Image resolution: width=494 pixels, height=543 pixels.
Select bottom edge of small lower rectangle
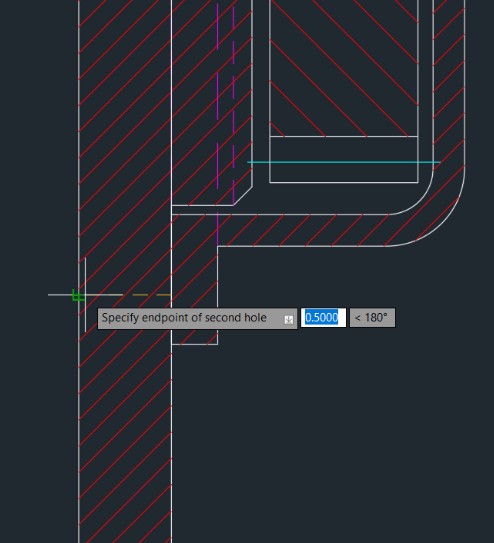click(195, 345)
